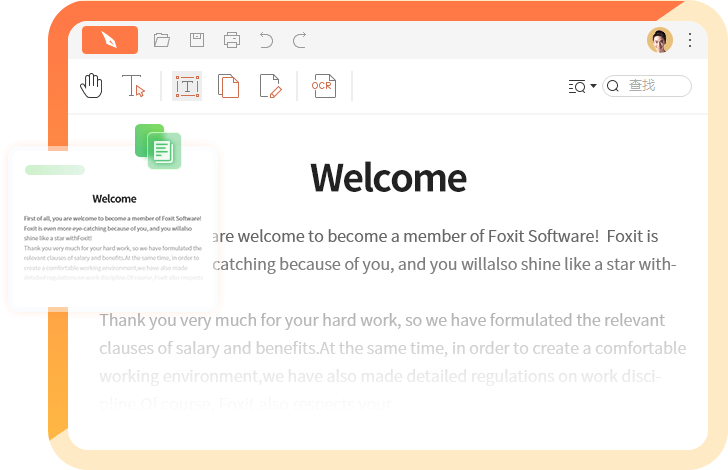The image size is (728, 470).
Task: Click the copy pages icon in toolbar
Action: [x=228, y=86]
